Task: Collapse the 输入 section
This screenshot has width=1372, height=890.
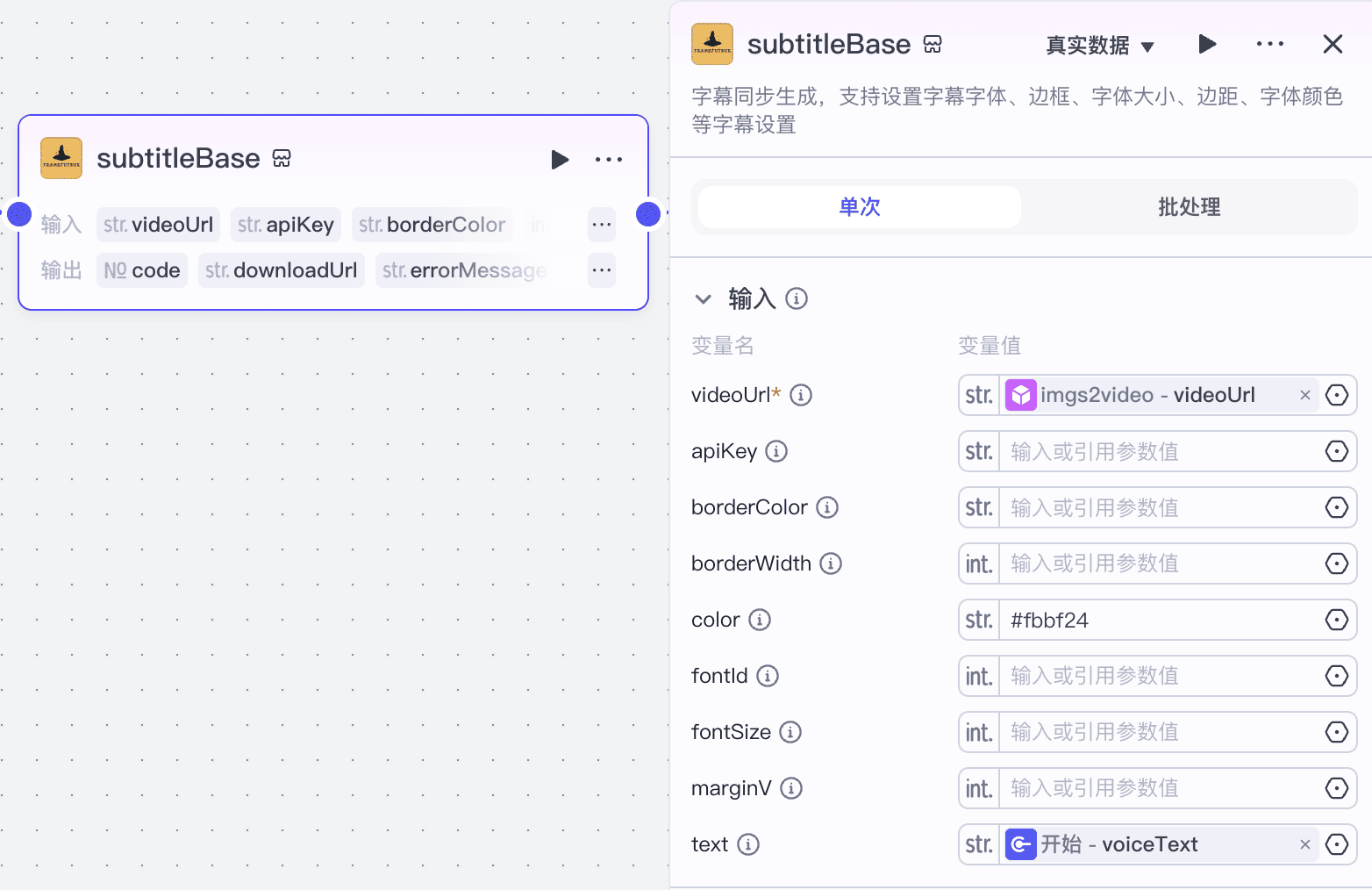Action: point(703,298)
